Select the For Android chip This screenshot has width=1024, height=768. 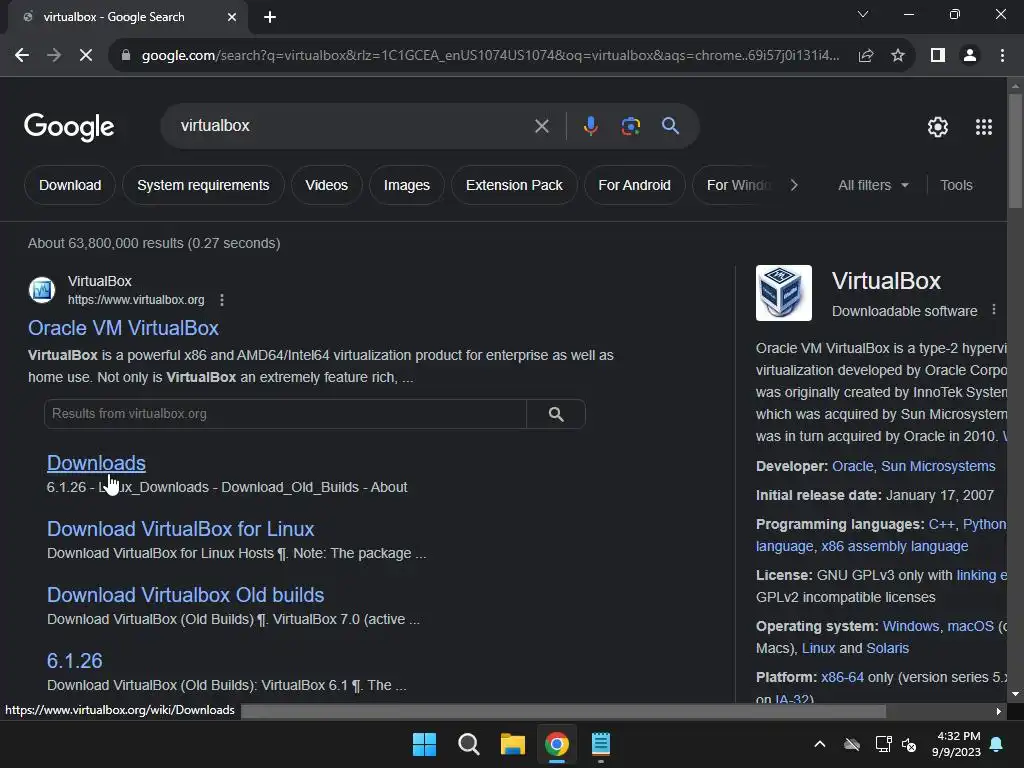[x=634, y=185]
